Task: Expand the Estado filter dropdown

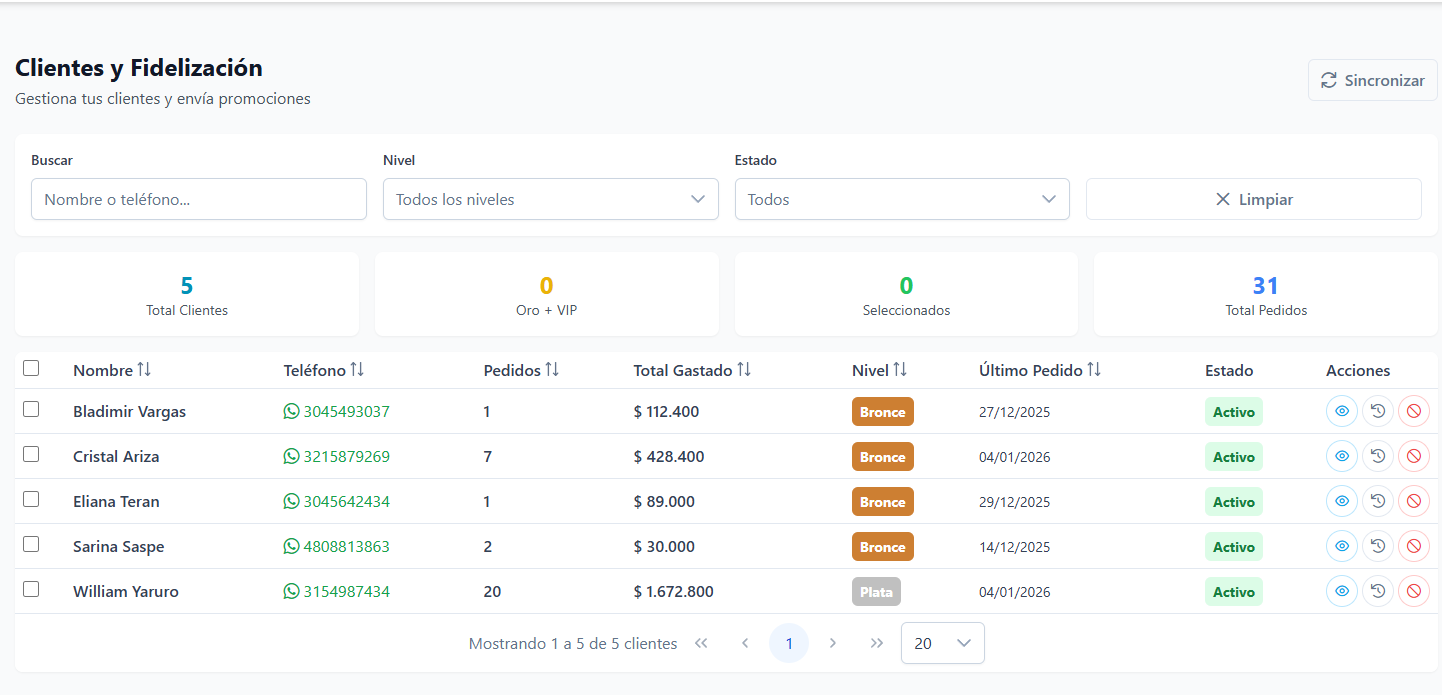Action: [901, 199]
